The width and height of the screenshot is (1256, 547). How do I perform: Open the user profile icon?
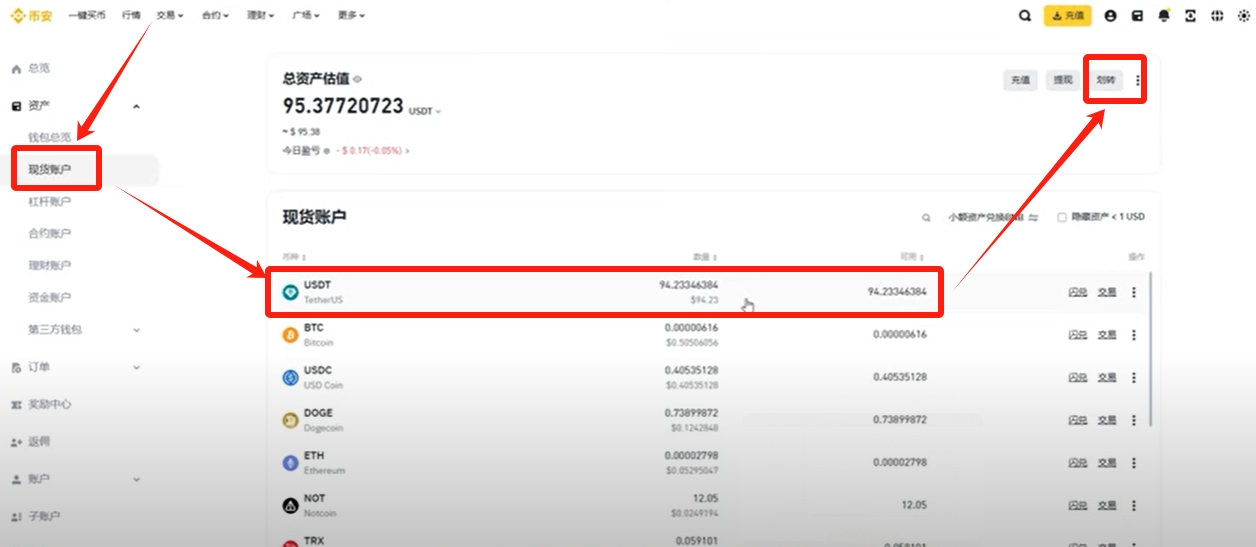1111,16
